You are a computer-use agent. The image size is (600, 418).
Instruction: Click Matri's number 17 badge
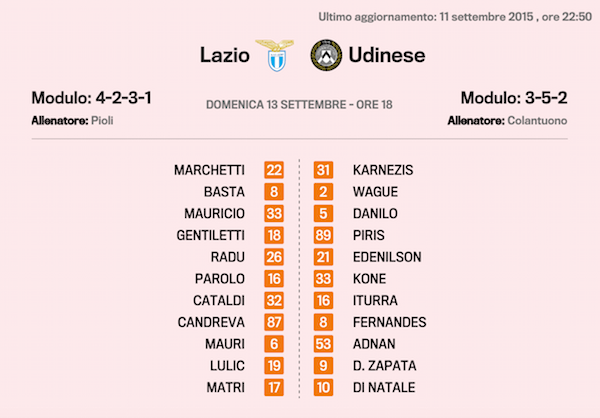tap(274, 387)
